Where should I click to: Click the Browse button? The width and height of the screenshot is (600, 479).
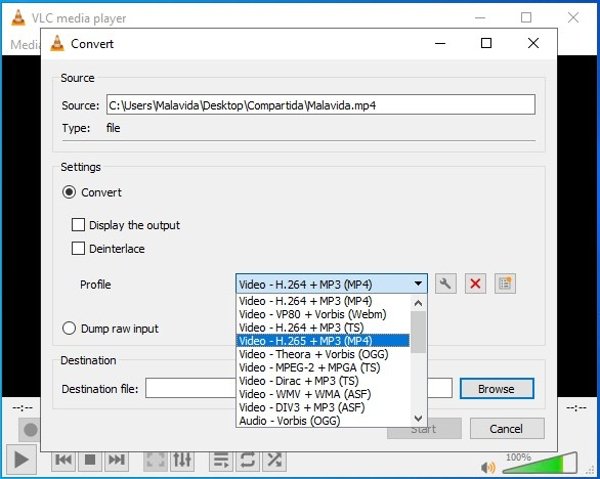497,389
